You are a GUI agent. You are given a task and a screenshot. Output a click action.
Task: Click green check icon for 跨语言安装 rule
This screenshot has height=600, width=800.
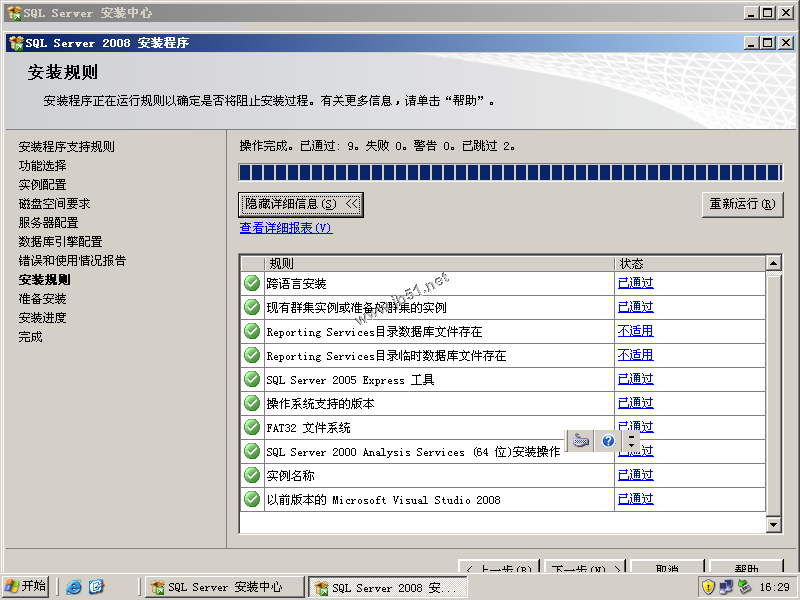[252, 283]
